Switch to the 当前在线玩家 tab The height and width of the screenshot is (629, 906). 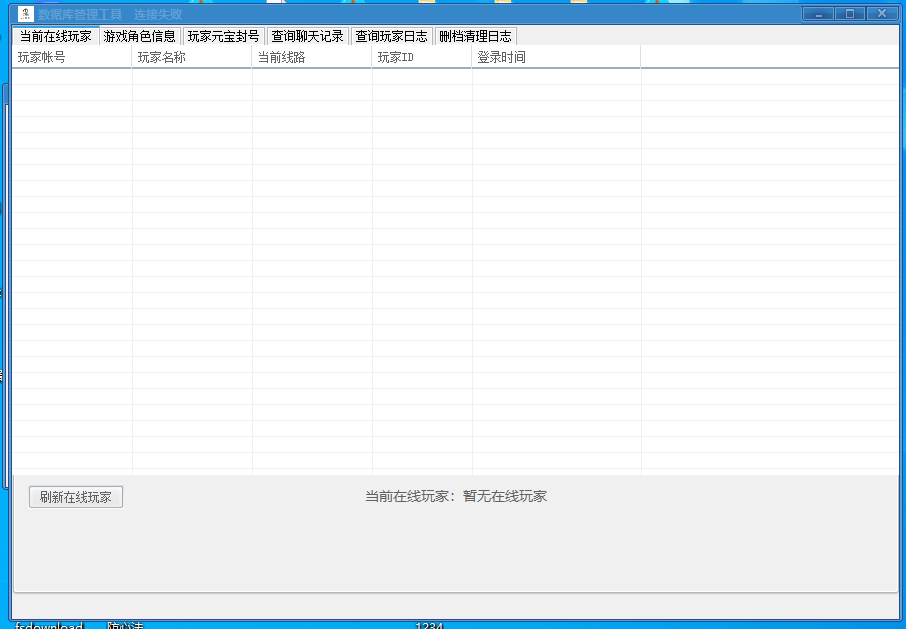point(56,36)
